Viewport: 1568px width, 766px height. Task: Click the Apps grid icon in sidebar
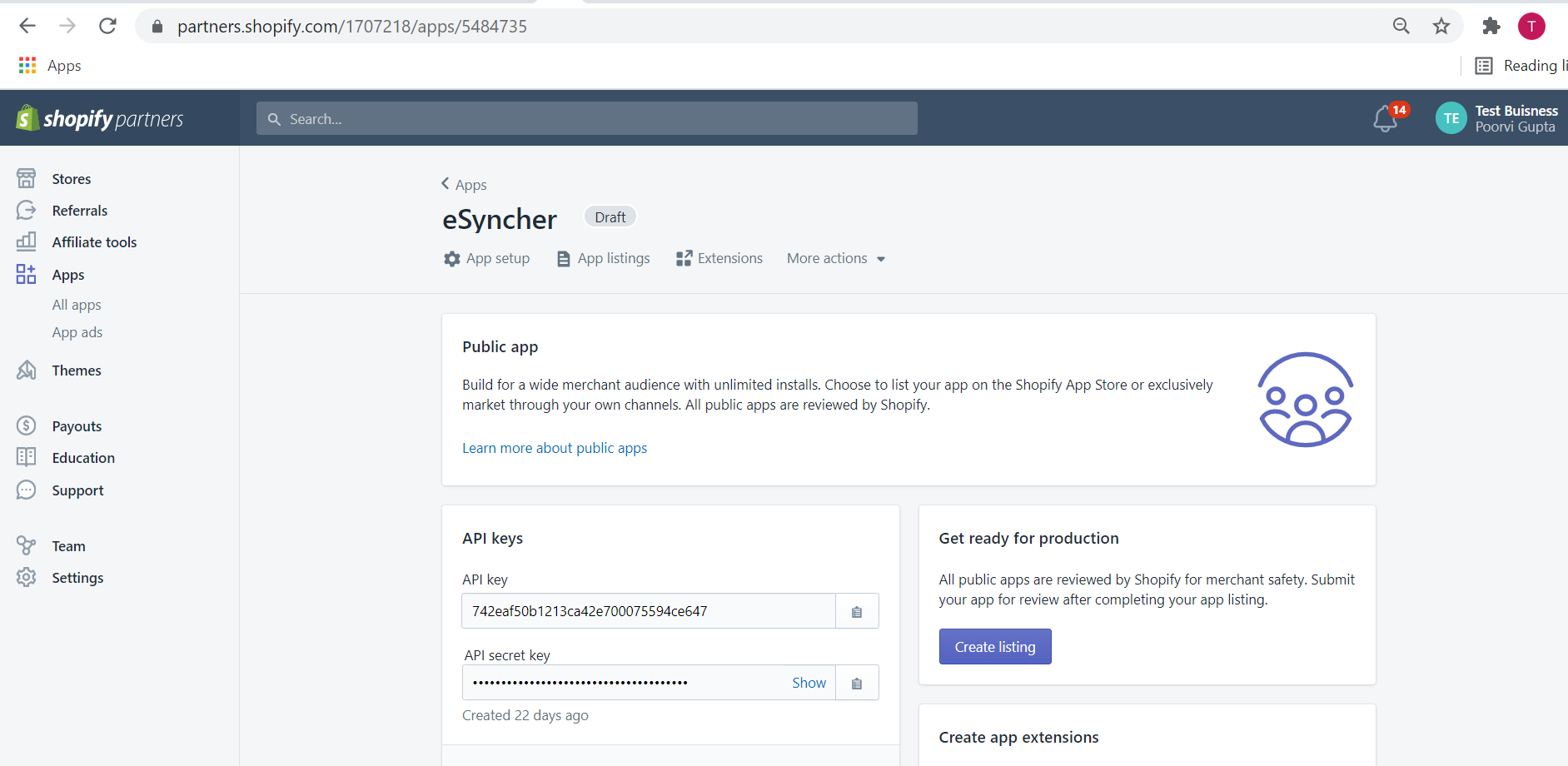coord(27,274)
